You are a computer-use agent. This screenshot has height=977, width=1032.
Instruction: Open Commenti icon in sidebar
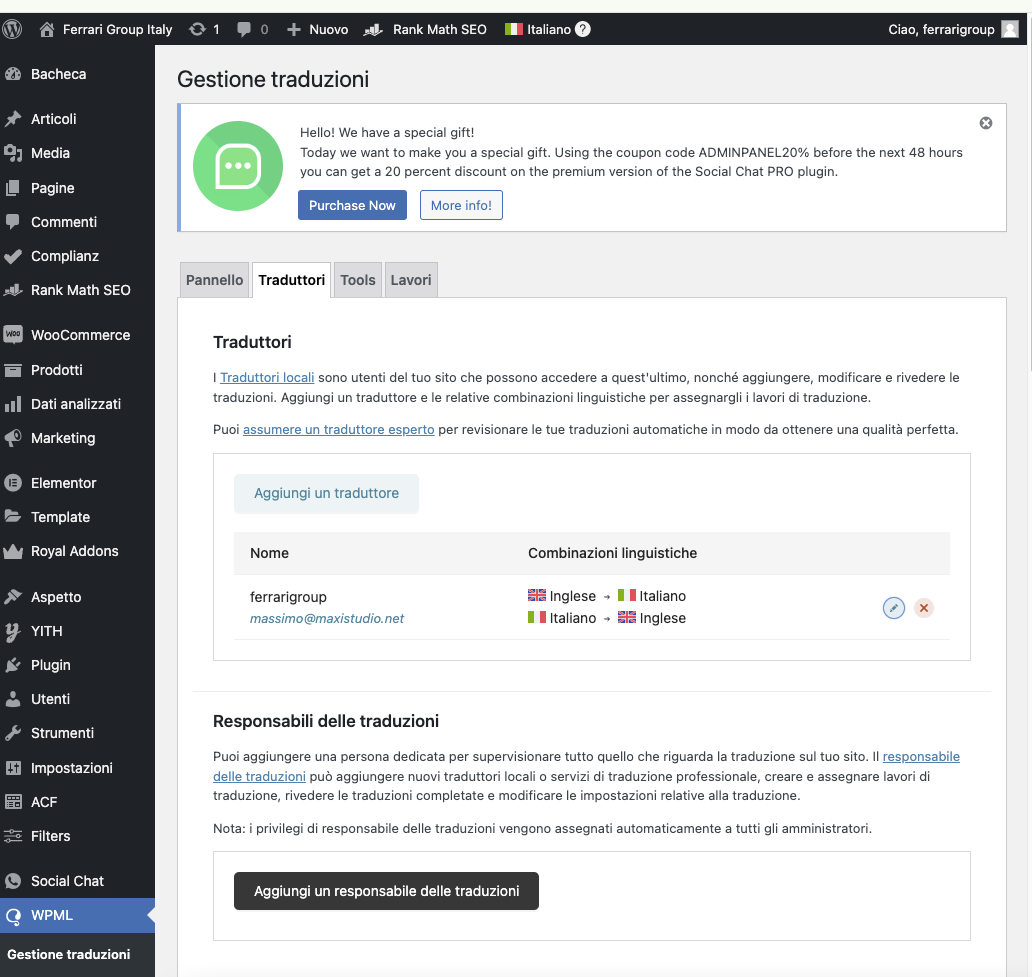point(13,222)
